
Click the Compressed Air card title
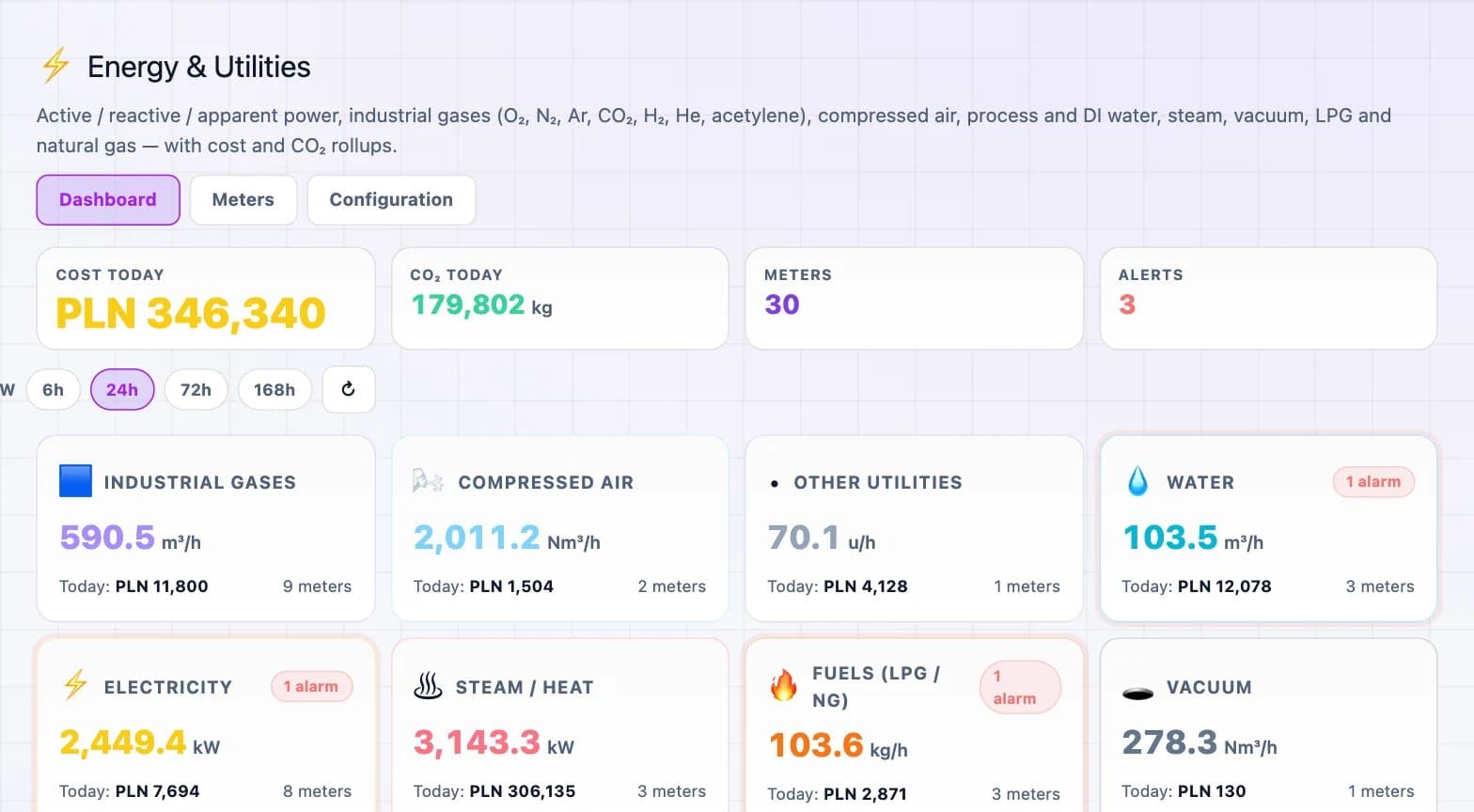coord(546,482)
